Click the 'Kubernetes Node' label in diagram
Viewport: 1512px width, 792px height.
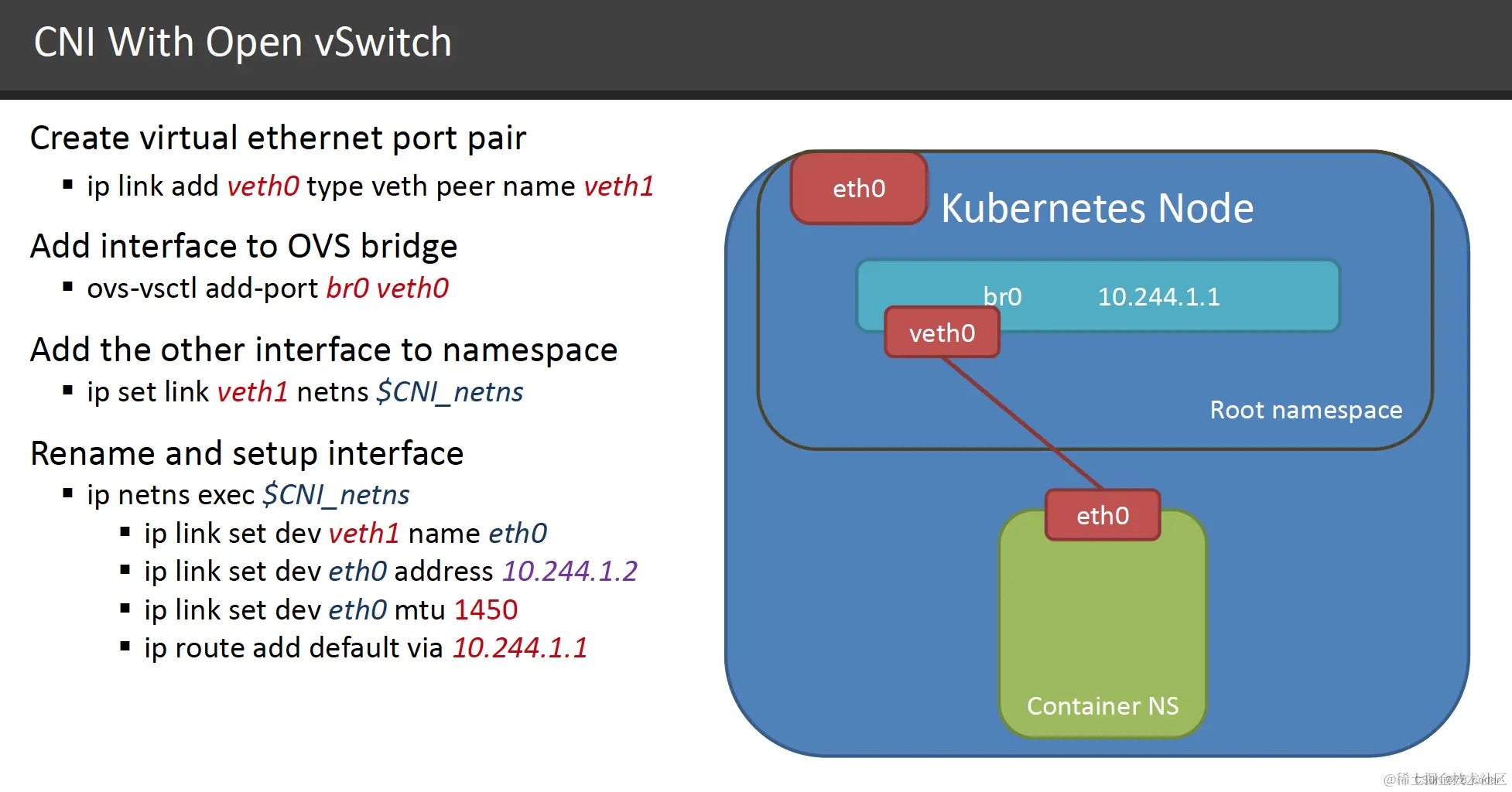(x=1096, y=209)
